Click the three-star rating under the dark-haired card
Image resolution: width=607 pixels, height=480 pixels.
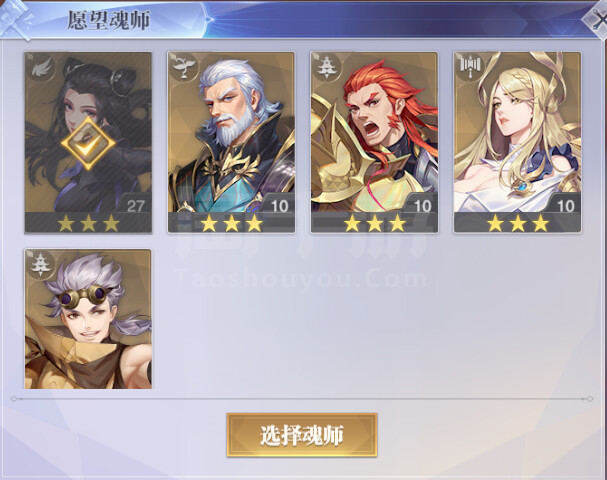tap(88, 223)
